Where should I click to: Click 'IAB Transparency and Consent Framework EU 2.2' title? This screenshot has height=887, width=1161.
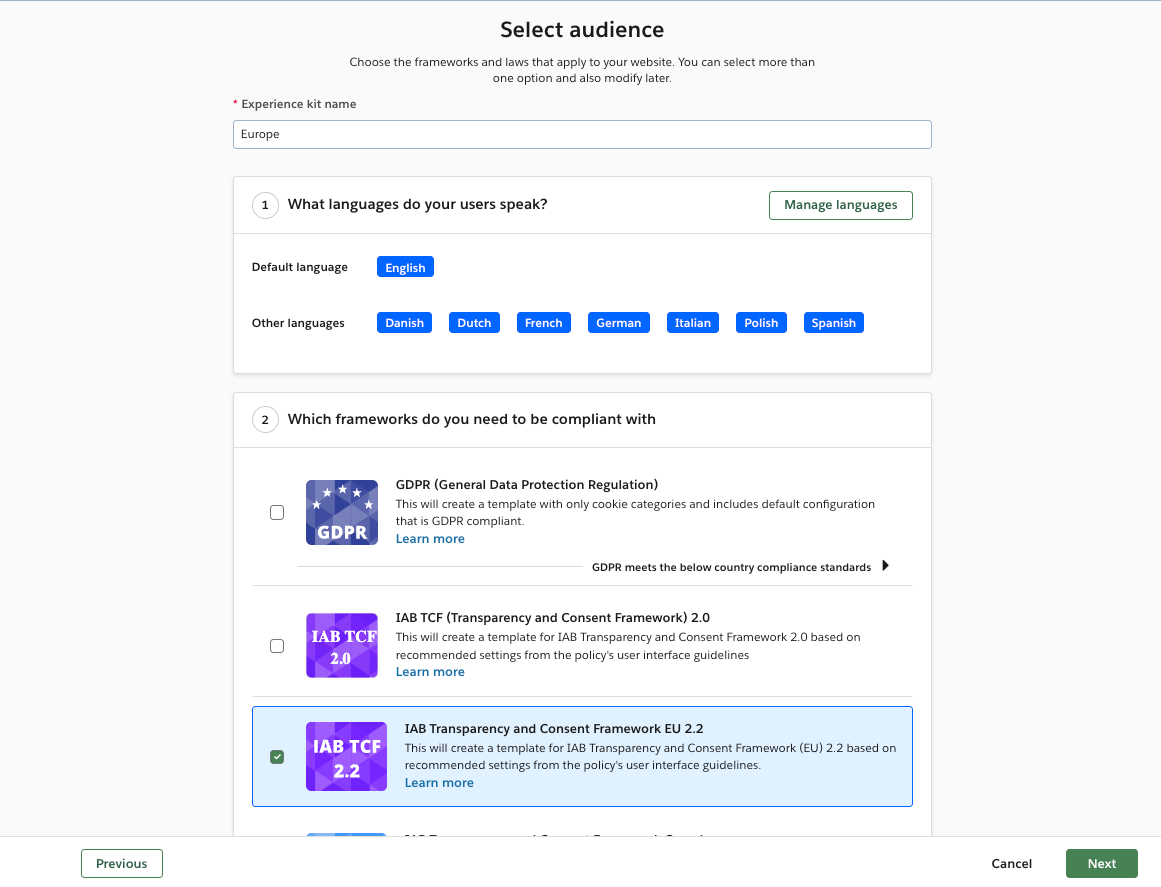coord(554,729)
